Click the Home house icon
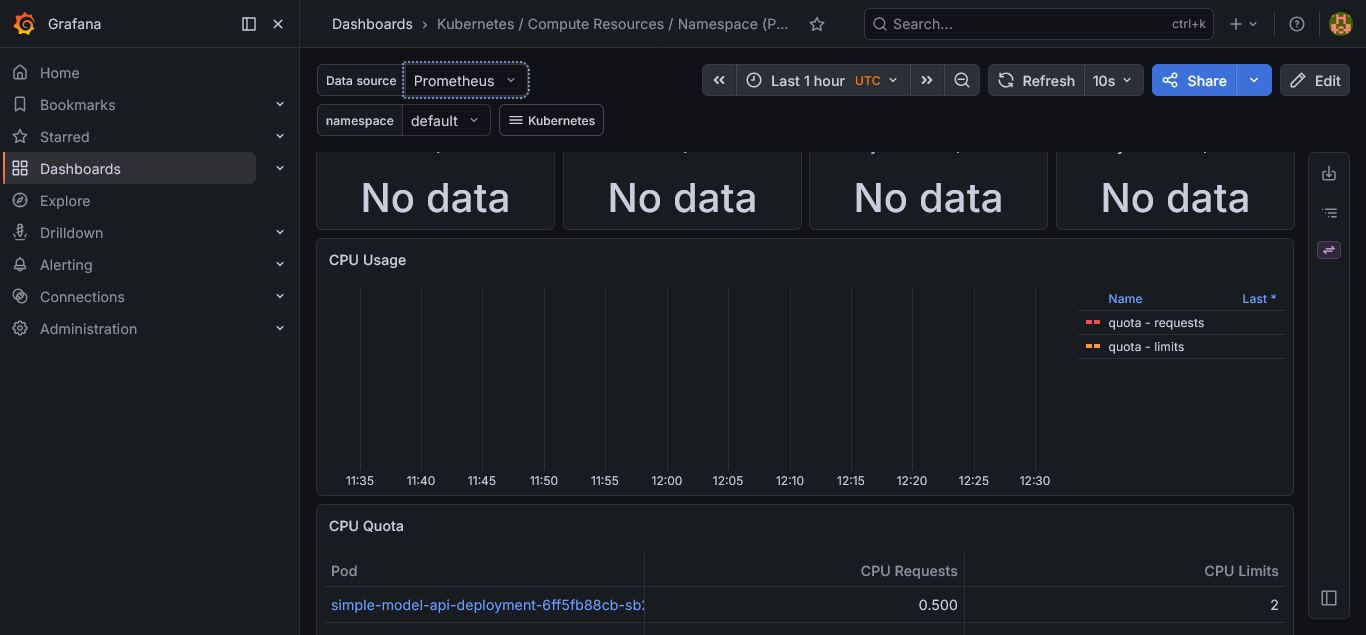 (20, 73)
